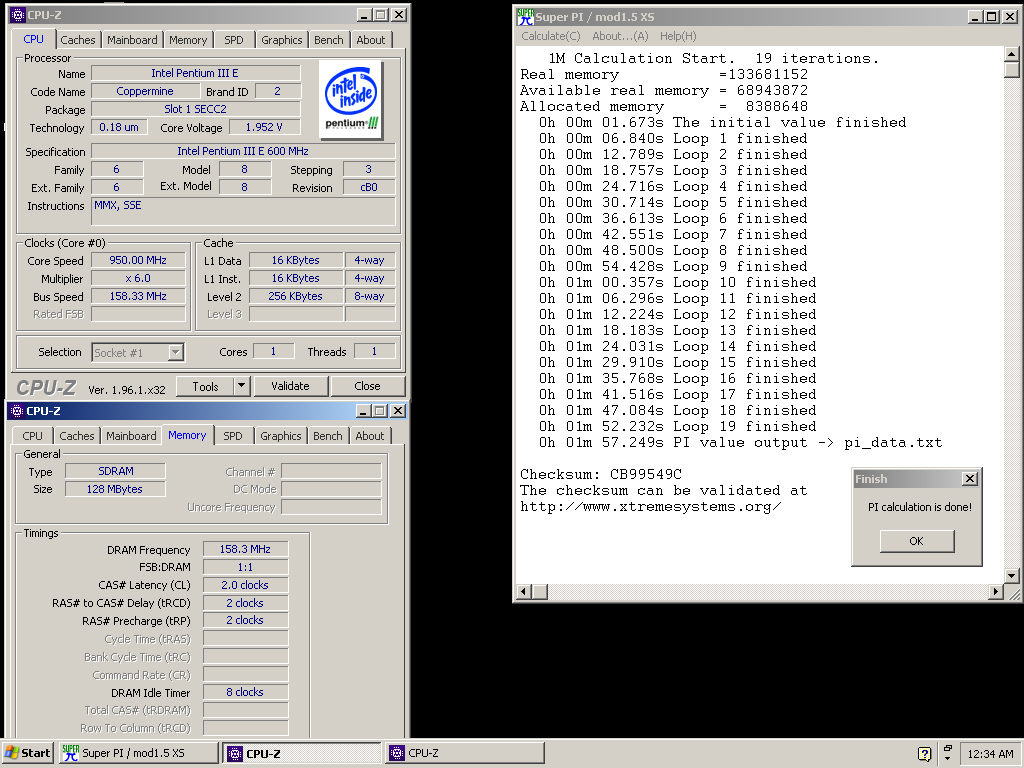Open Graphics tab in top CPU-Z window

[x=281, y=40]
